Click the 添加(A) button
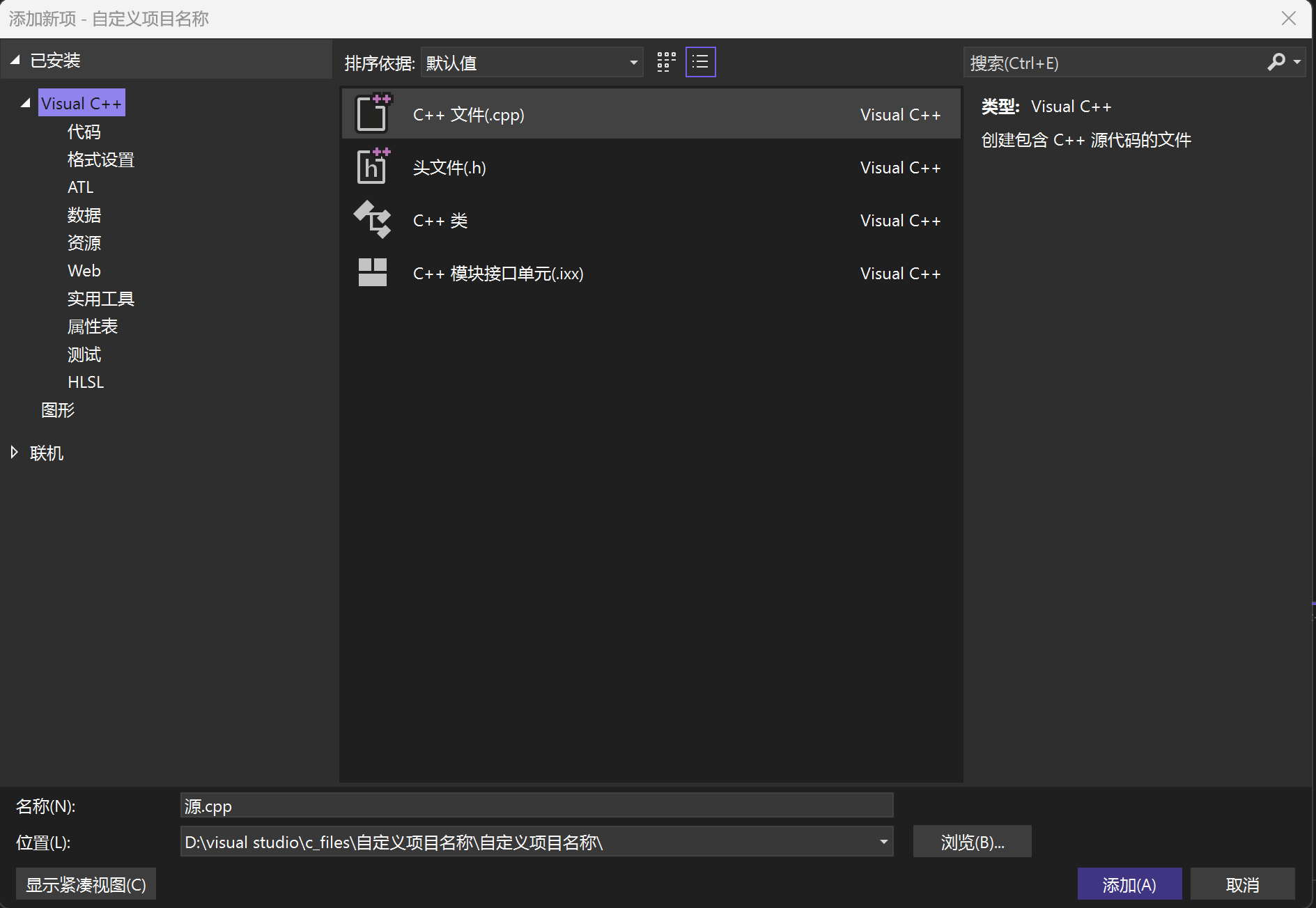 [1129, 884]
